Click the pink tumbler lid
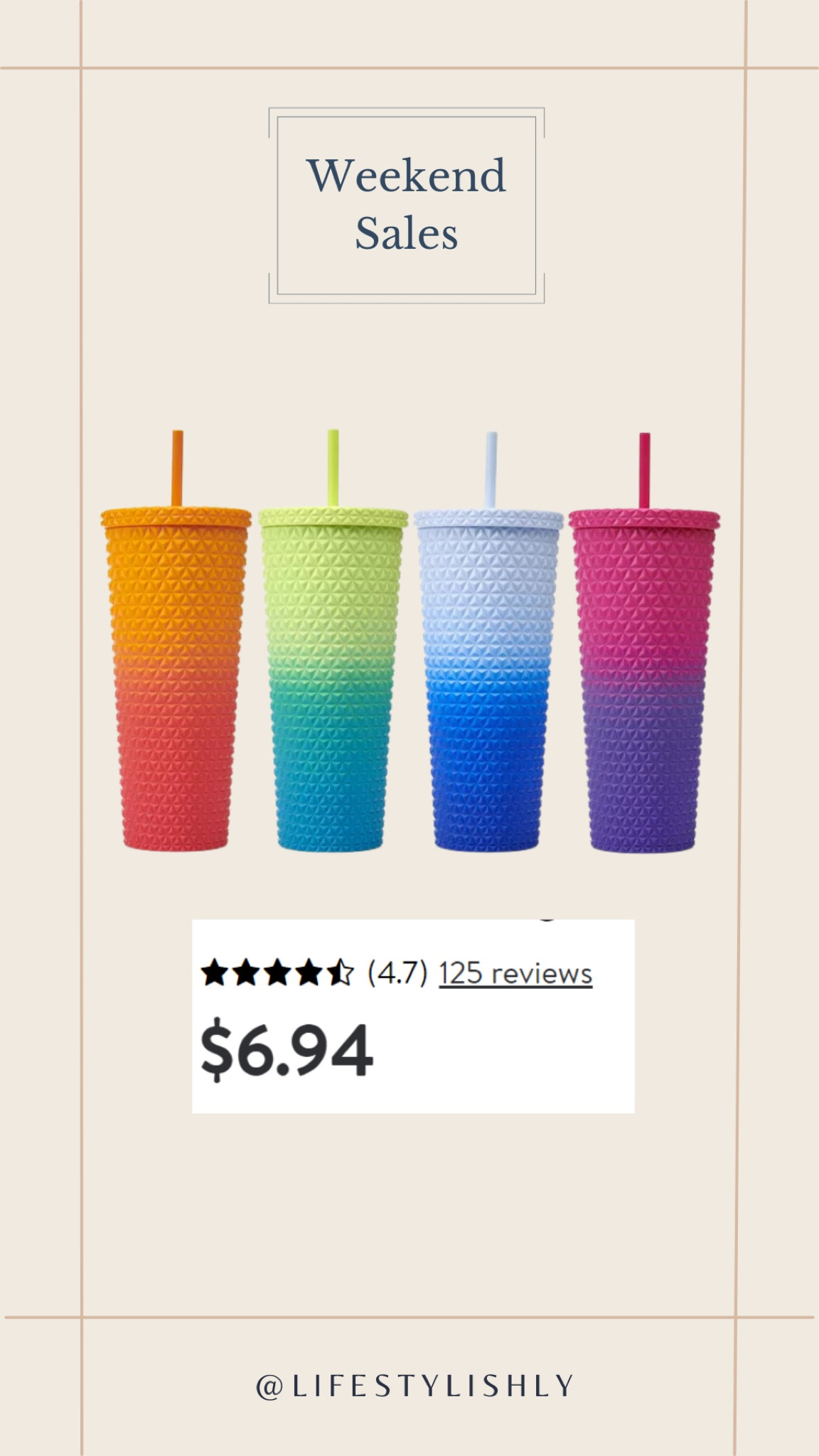The height and width of the screenshot is (1456, 819). click(x=644, y=520)
